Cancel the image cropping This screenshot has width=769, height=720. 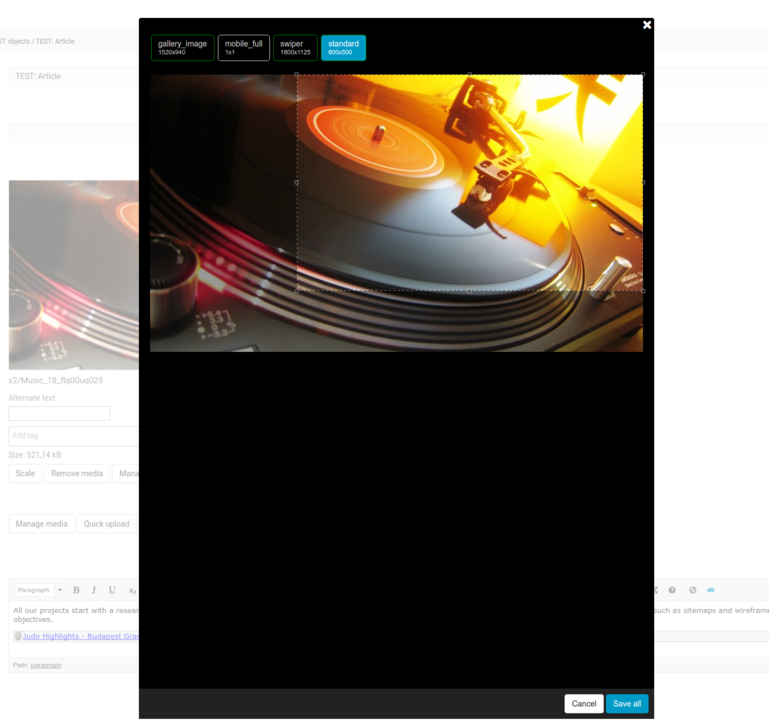584,704
